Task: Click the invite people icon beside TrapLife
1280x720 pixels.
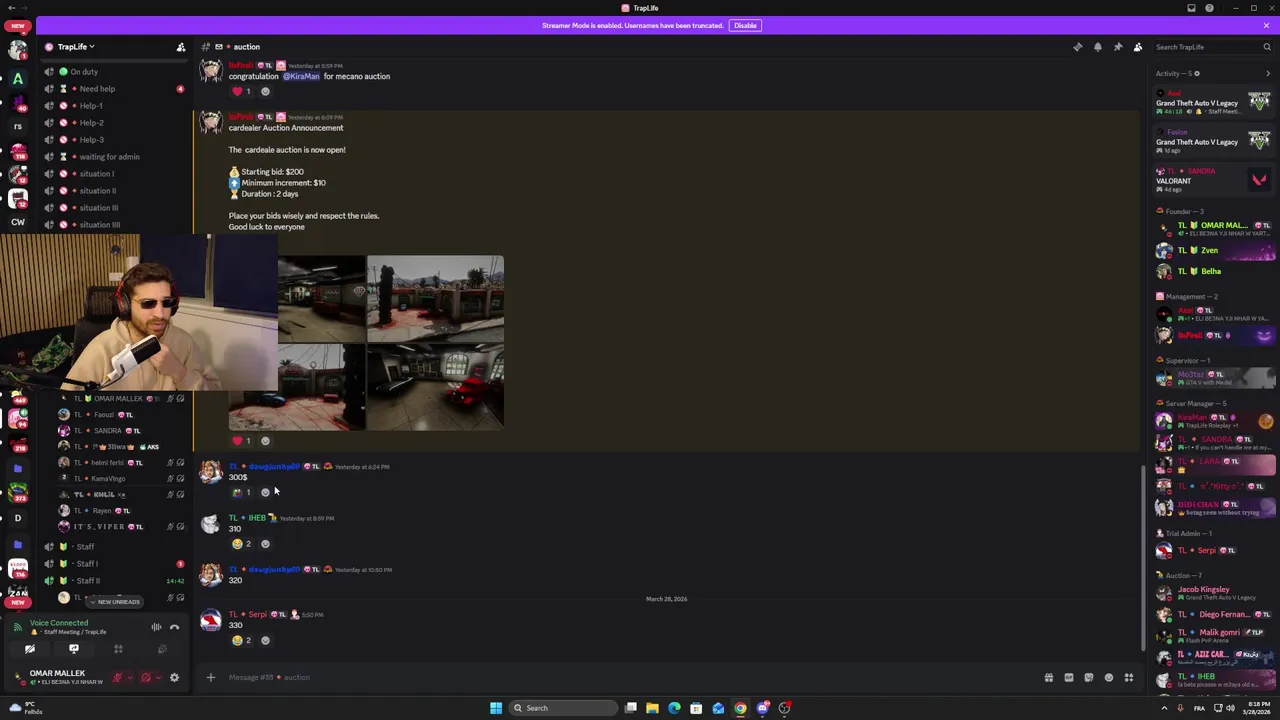Action: point(181,47)
